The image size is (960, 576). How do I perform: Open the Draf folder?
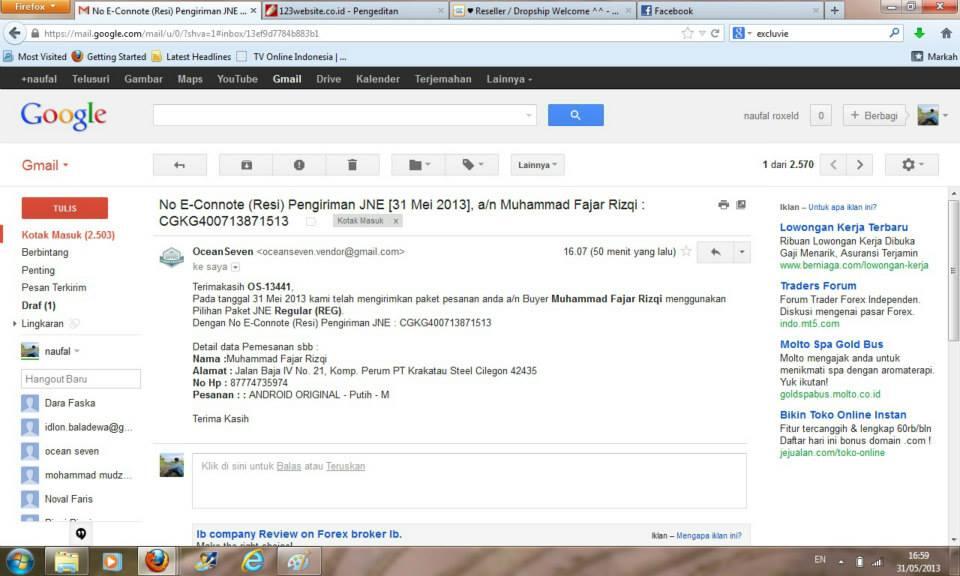[x=39, y=305]
